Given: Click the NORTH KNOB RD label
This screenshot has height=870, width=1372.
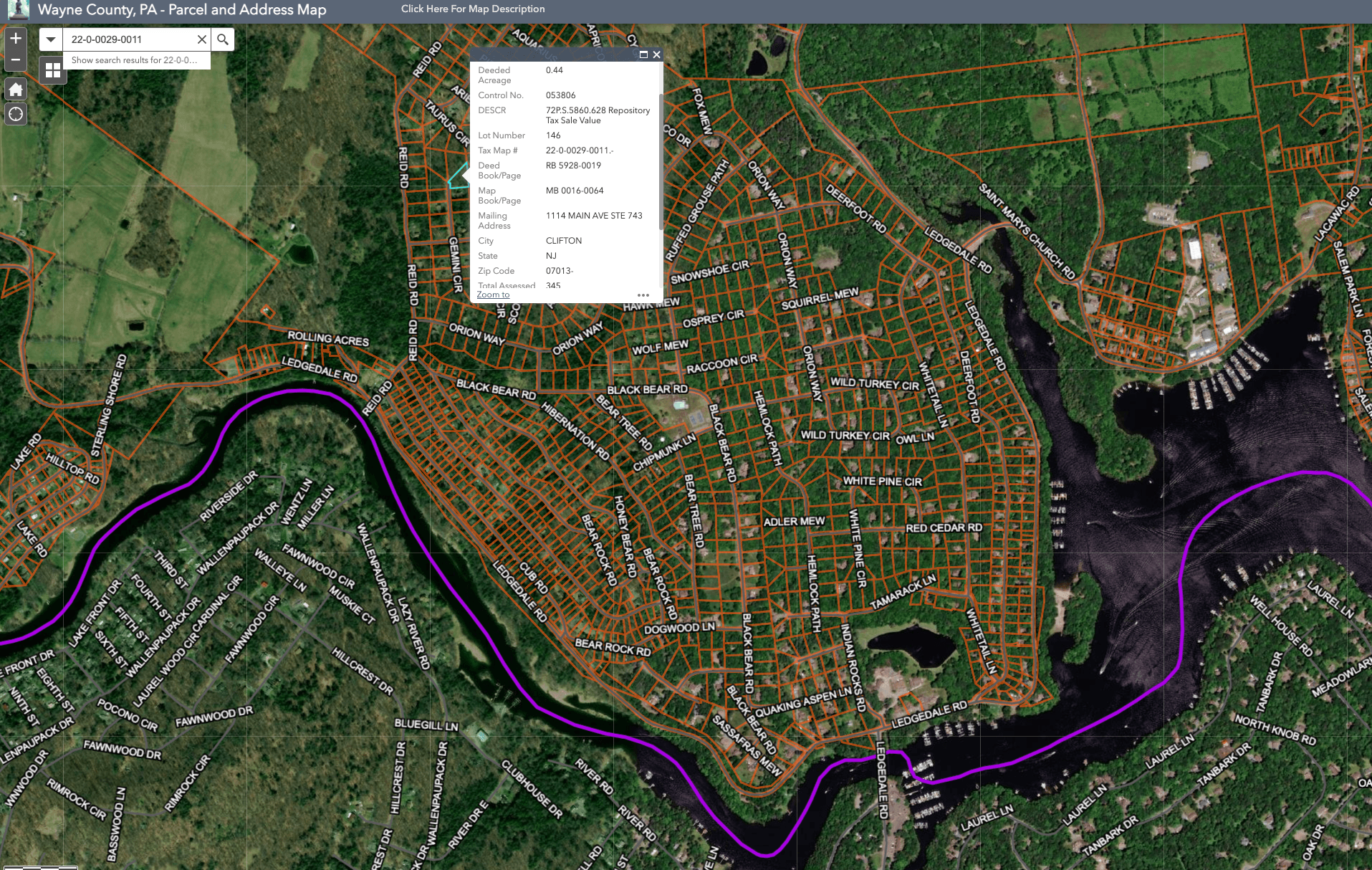Looking at the screenshot, I should (x=1275, y=729).
